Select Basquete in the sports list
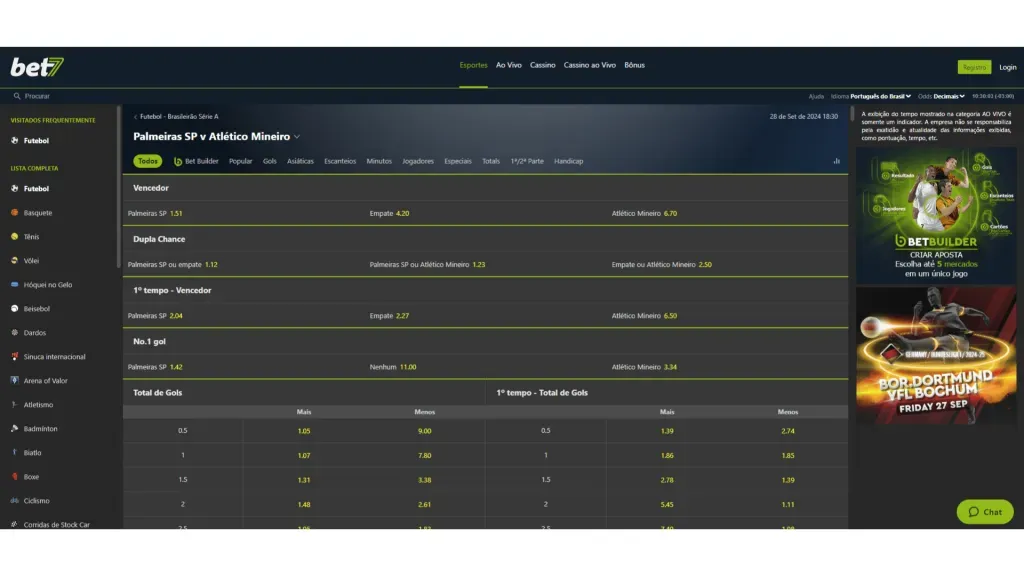 coord(37,213)
